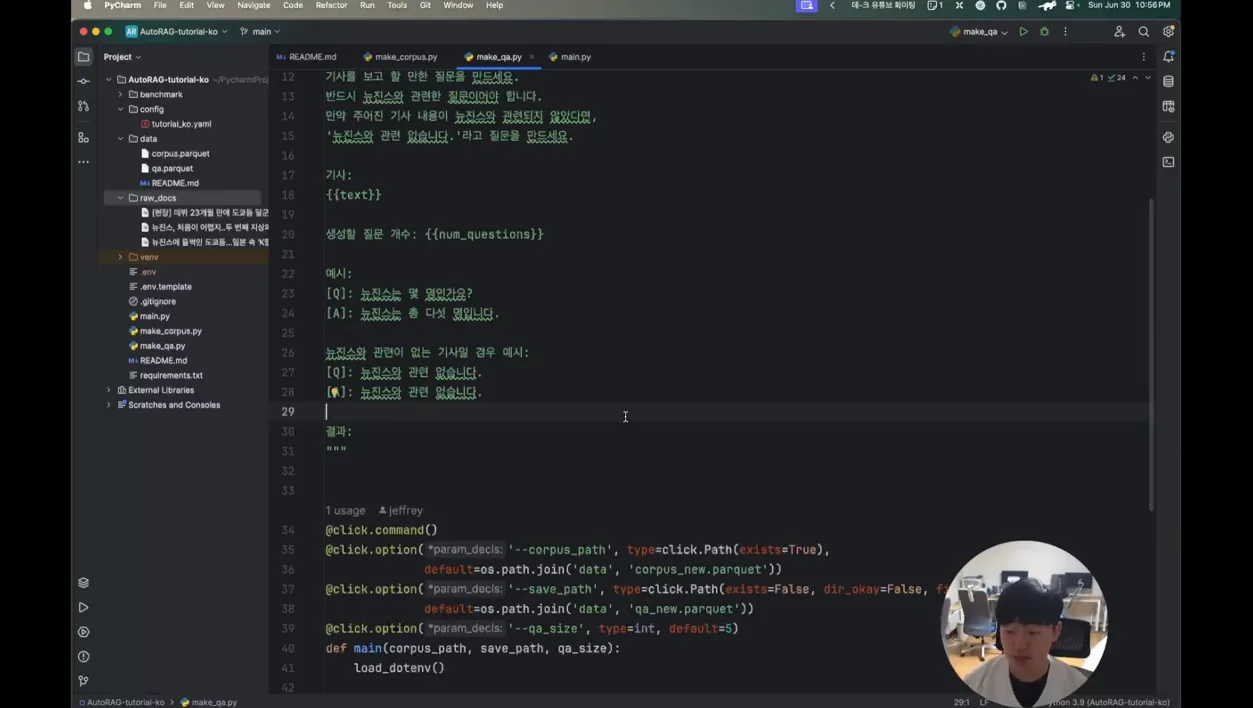Click the warnings and typos inspection indicator
The height and width of the screenshot is (708, 1253).
pos(1108,77)
